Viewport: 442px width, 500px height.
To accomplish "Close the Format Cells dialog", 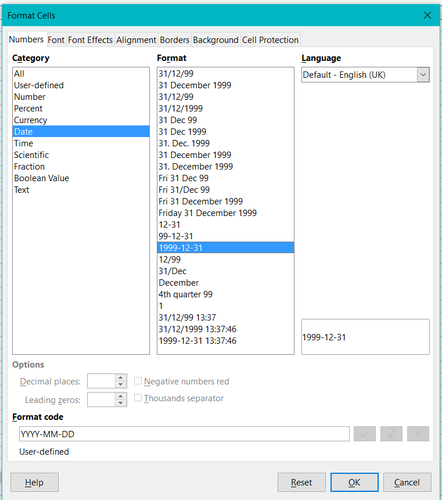I will click(x=427, y=15).
